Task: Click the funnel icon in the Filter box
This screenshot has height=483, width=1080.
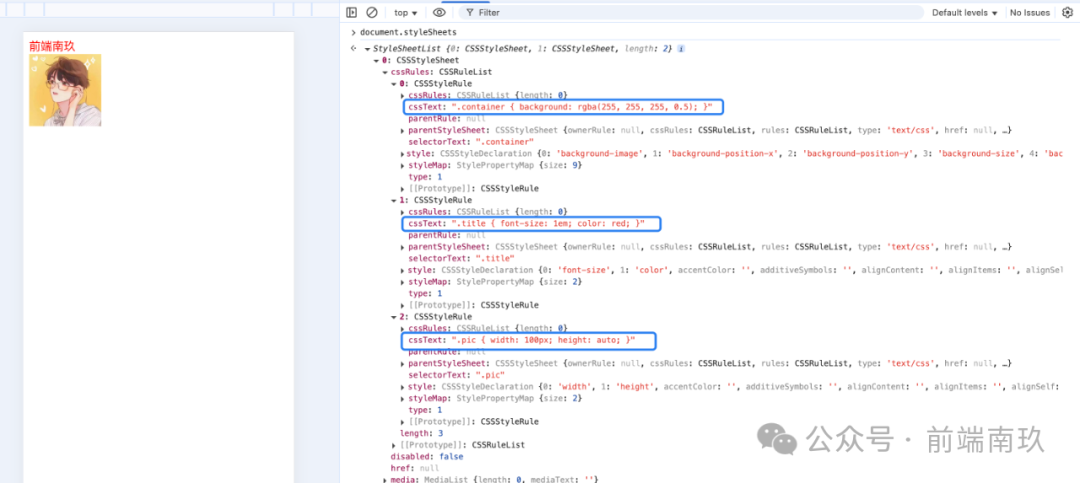Action: click(470, 13)
